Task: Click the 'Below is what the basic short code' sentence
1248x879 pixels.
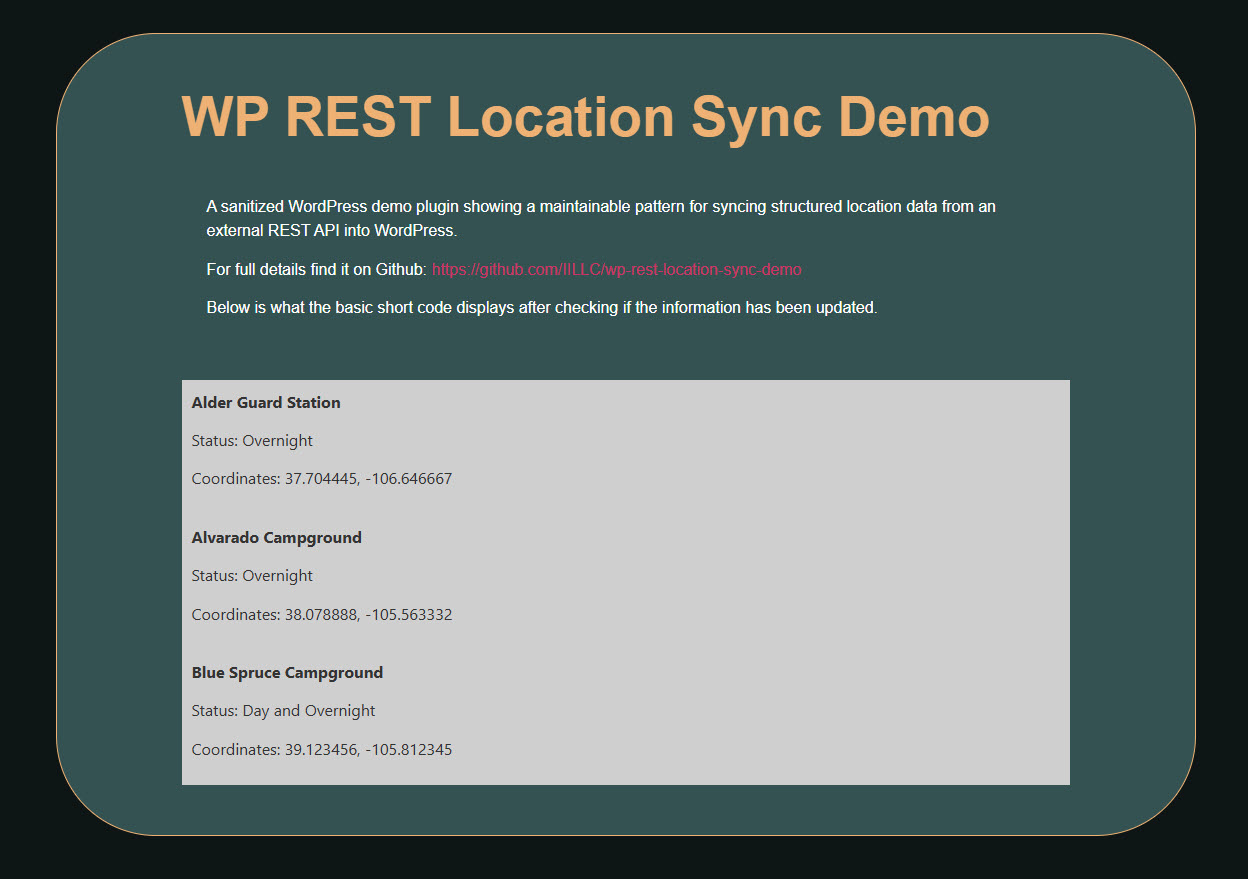Action: click(542, 307)
